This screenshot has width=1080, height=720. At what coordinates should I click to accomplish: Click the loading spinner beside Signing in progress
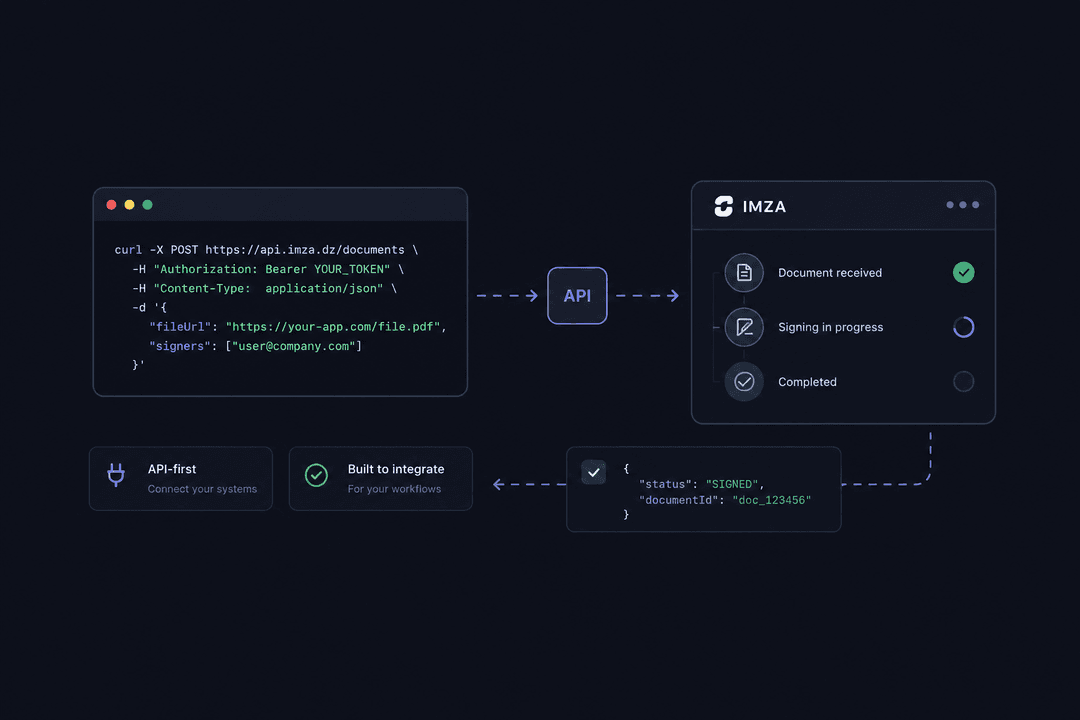coord(963,327)
